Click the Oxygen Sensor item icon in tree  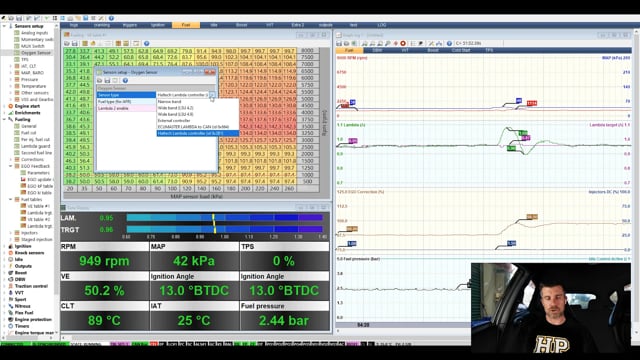click(17, 53)
